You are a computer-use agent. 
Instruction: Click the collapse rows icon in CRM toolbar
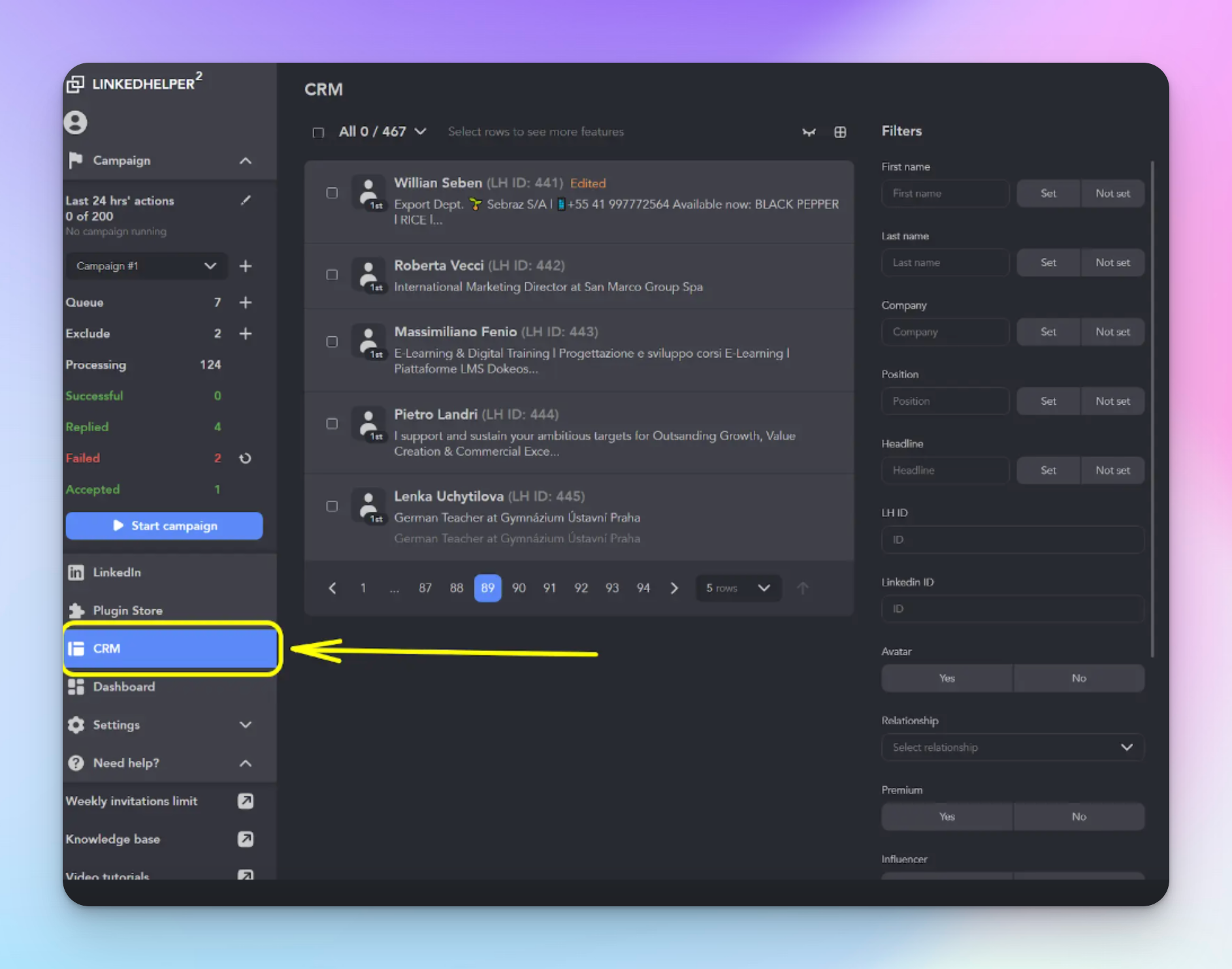809,132
